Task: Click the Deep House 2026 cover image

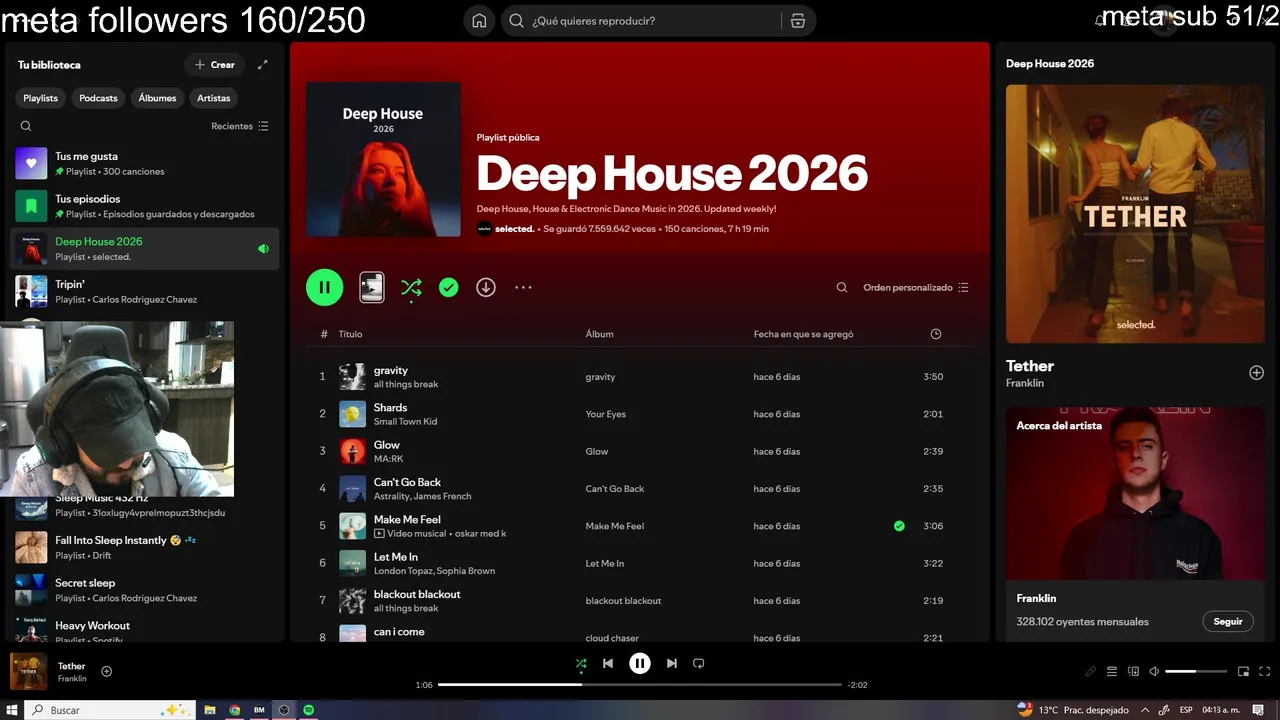Action: 383,159
